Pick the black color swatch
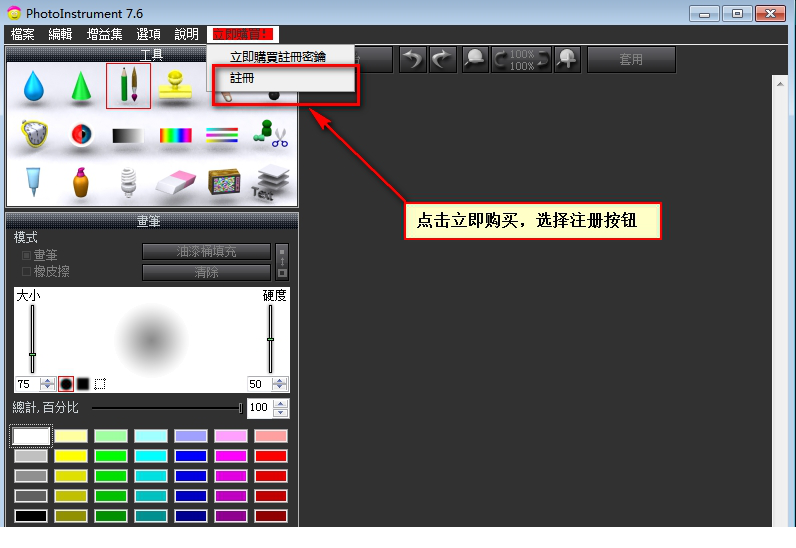The width and height of the screenshot is (796, 548). tap(31, 516)
